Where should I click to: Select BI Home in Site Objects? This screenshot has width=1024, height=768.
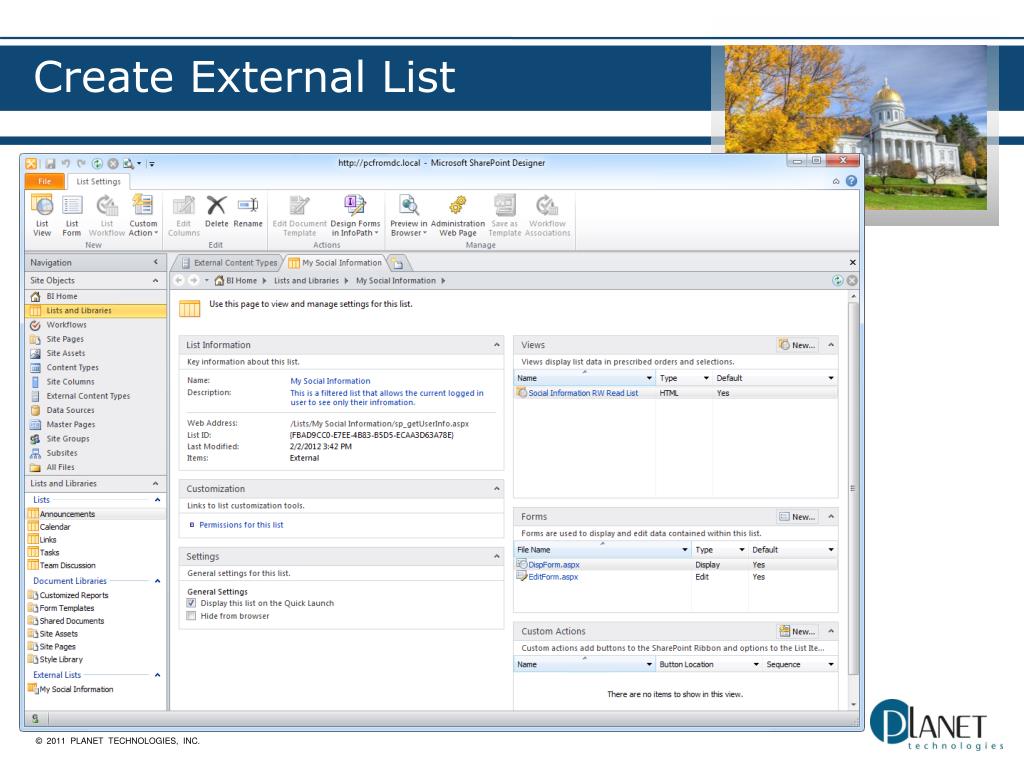(x=95, y=296)
